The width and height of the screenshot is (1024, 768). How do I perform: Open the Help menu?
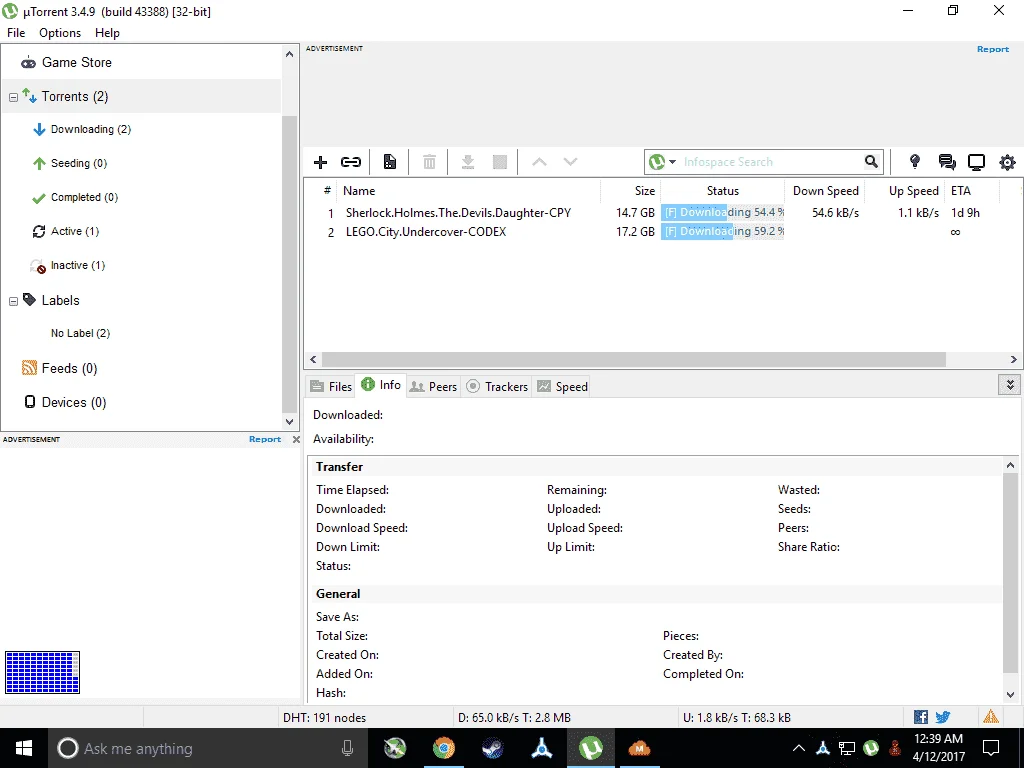pos(107,33)
